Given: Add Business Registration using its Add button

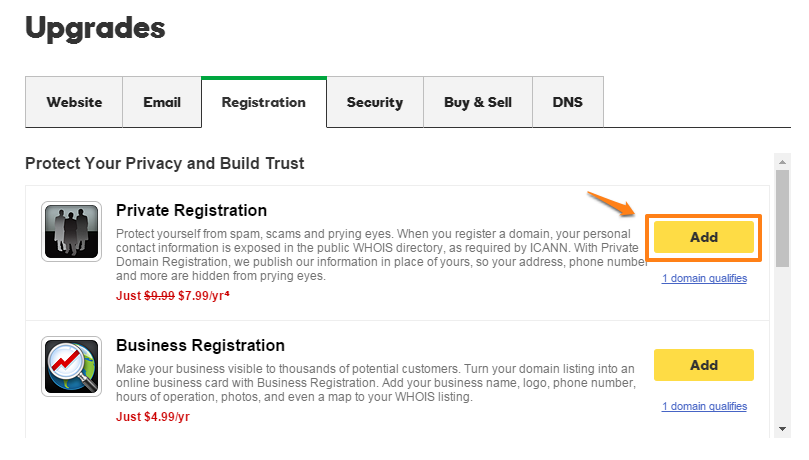Looking at the screenshot, I should point(704,365).
